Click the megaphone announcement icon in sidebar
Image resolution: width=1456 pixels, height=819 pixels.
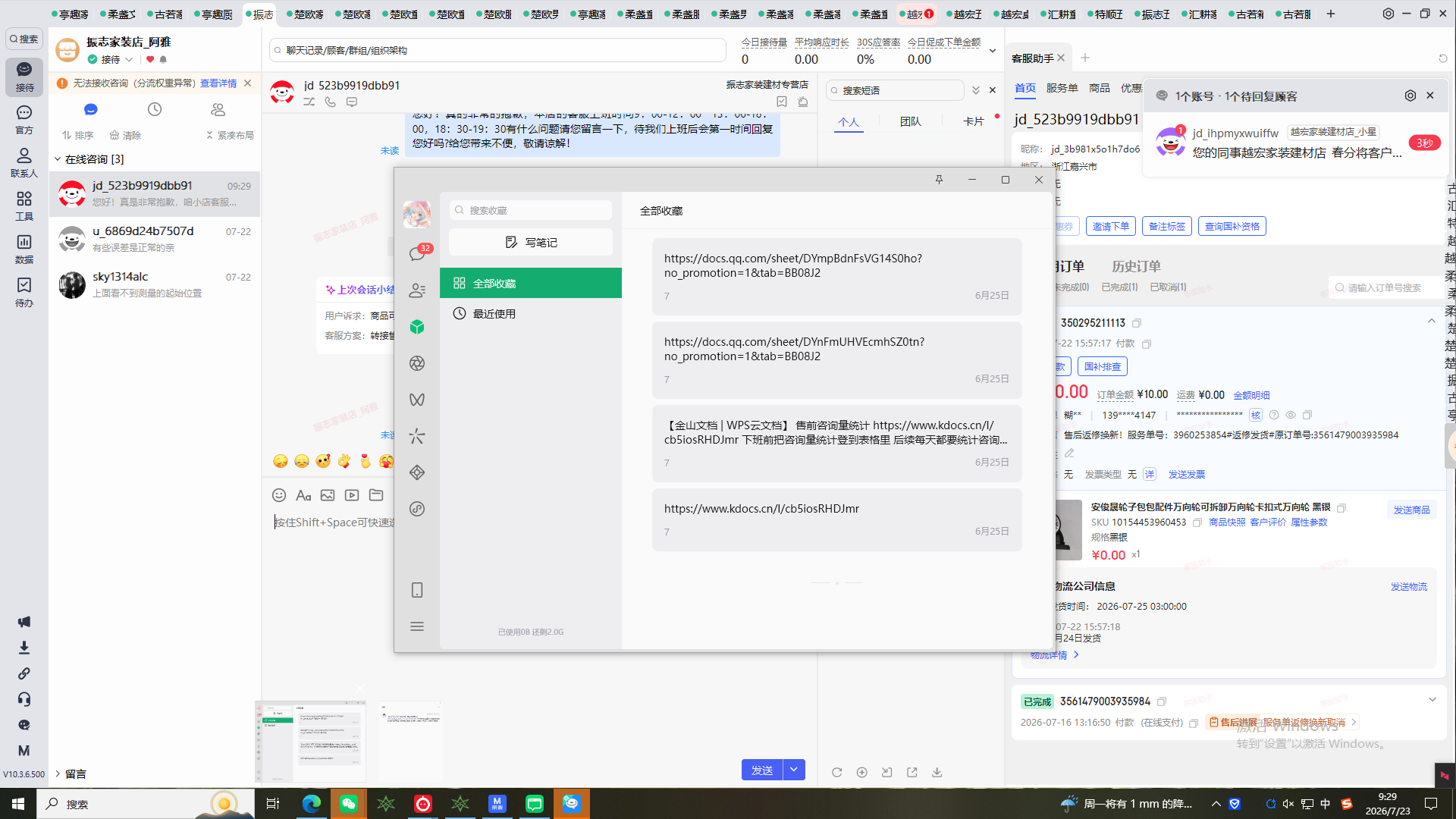click(x=24, y=622)
